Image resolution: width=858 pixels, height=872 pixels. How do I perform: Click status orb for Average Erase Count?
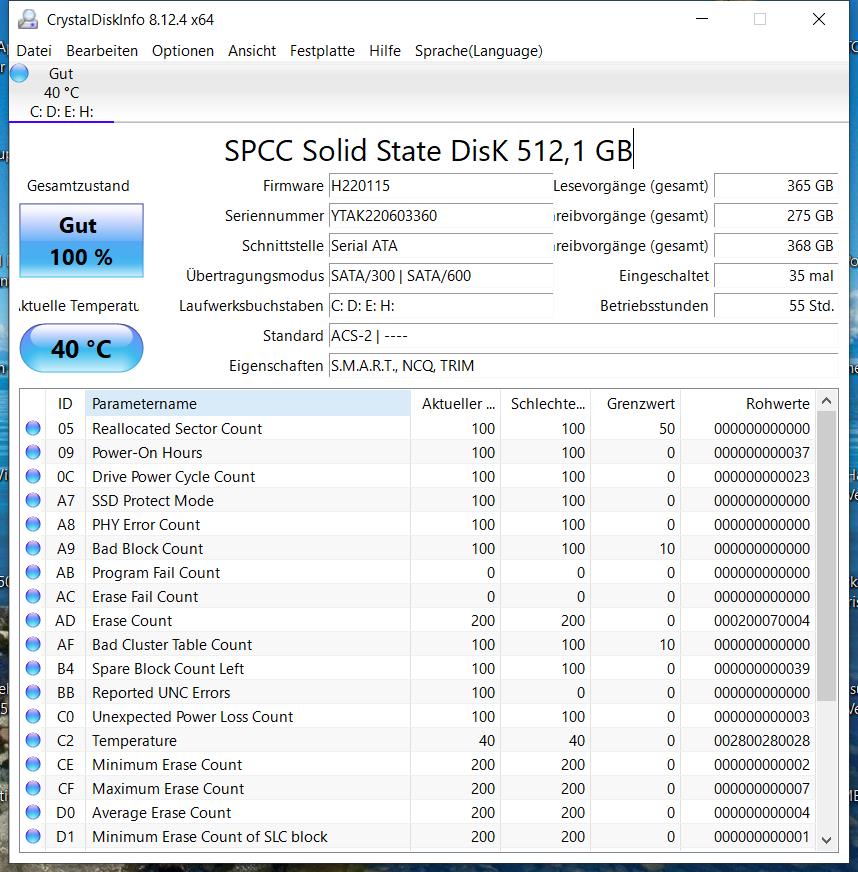tap(33, 812)
